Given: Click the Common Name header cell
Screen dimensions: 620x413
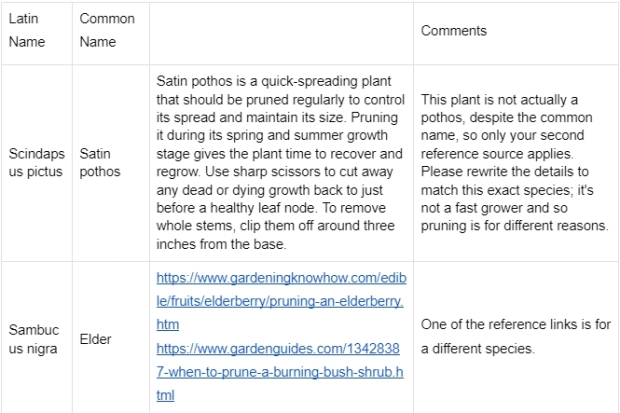Looking at the screenshot, I should coord(111,33).
